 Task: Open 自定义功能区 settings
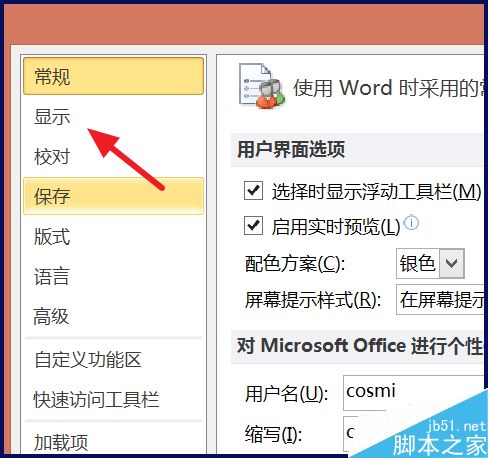(x=113, y=360)
